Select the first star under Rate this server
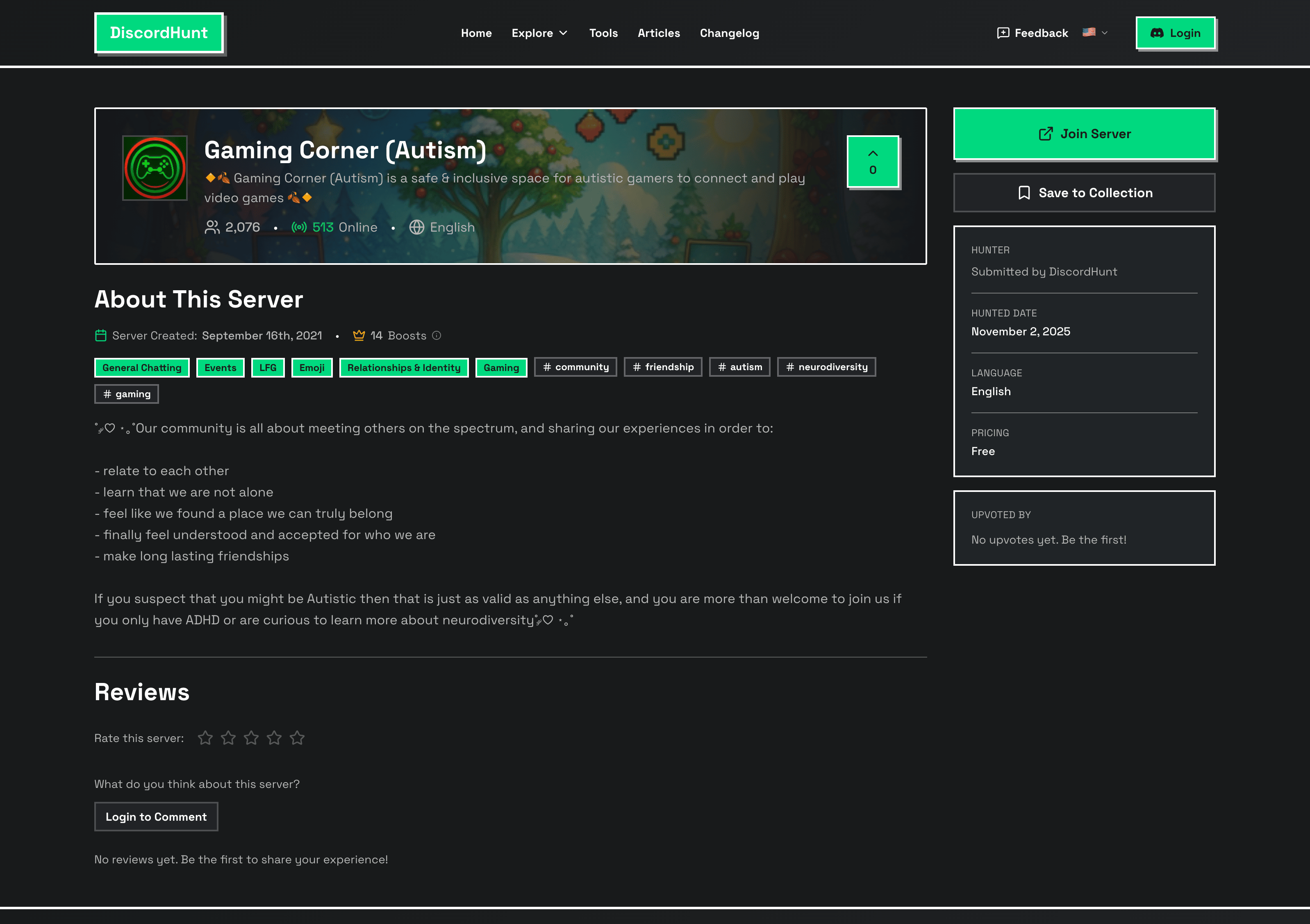Screen dimensions: 1310x924 point(205,737)
